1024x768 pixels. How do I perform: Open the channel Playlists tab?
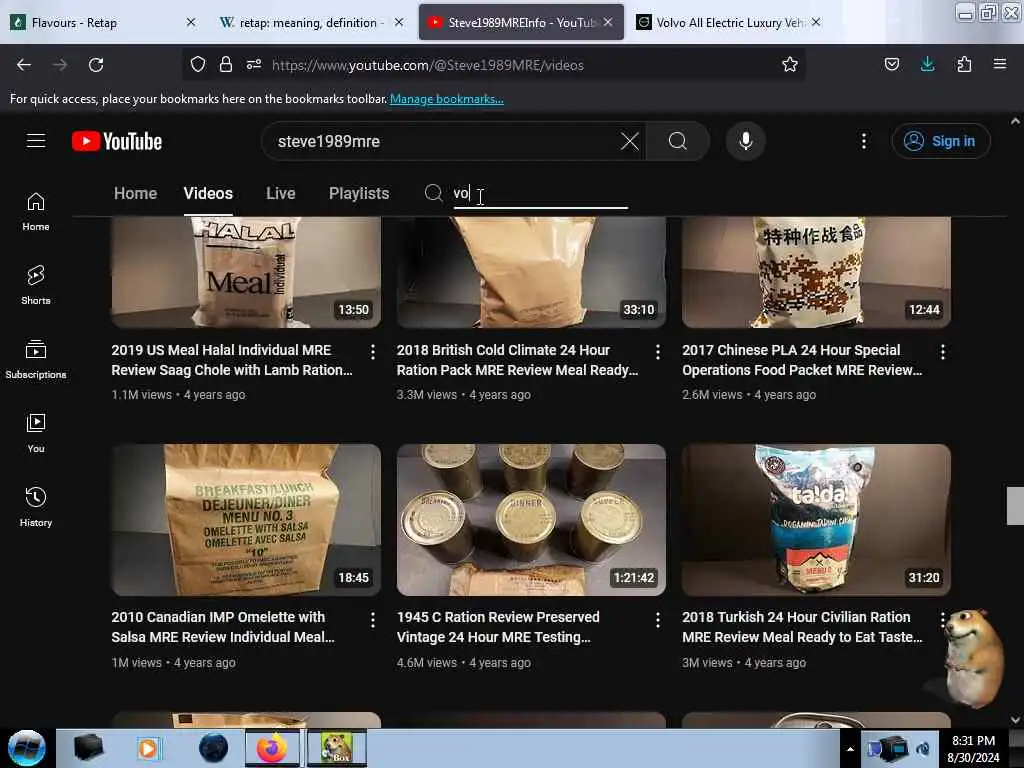[x=359, y=193]
